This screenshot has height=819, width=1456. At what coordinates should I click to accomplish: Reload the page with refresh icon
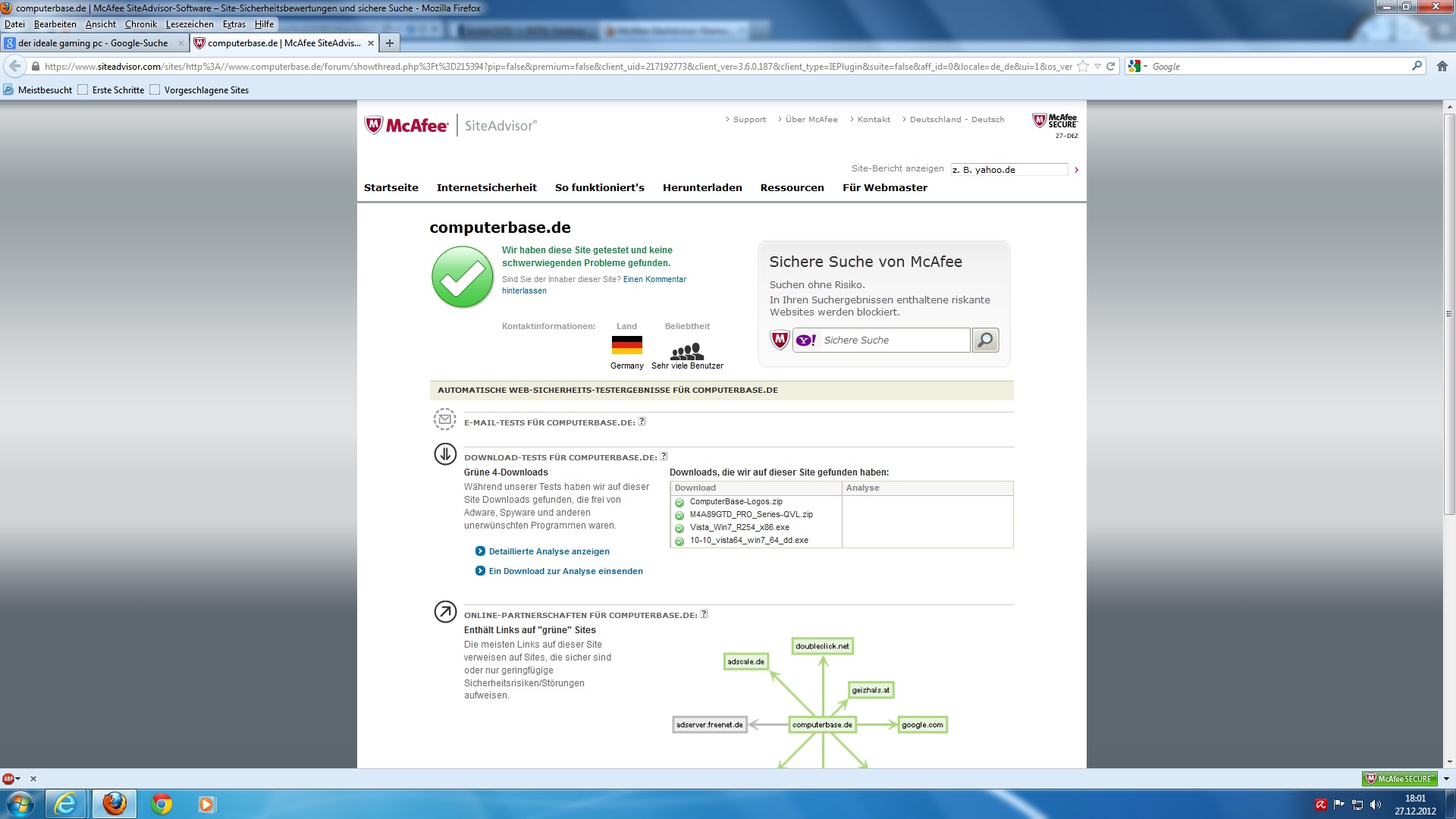pyautogui.click(x=1110, y=67)
